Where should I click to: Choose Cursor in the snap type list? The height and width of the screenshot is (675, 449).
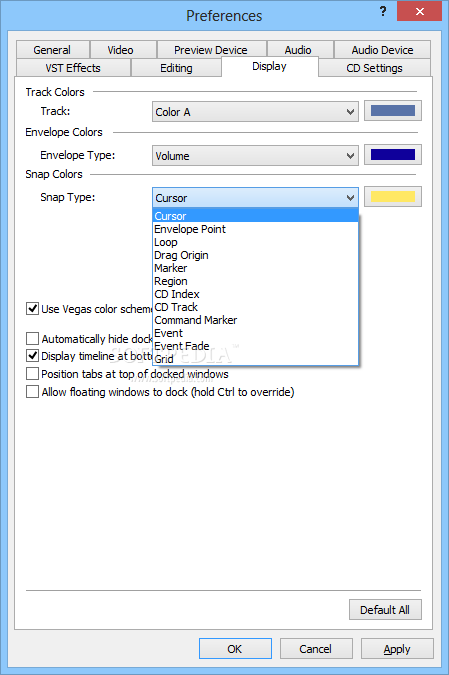[x=255, y=216]
